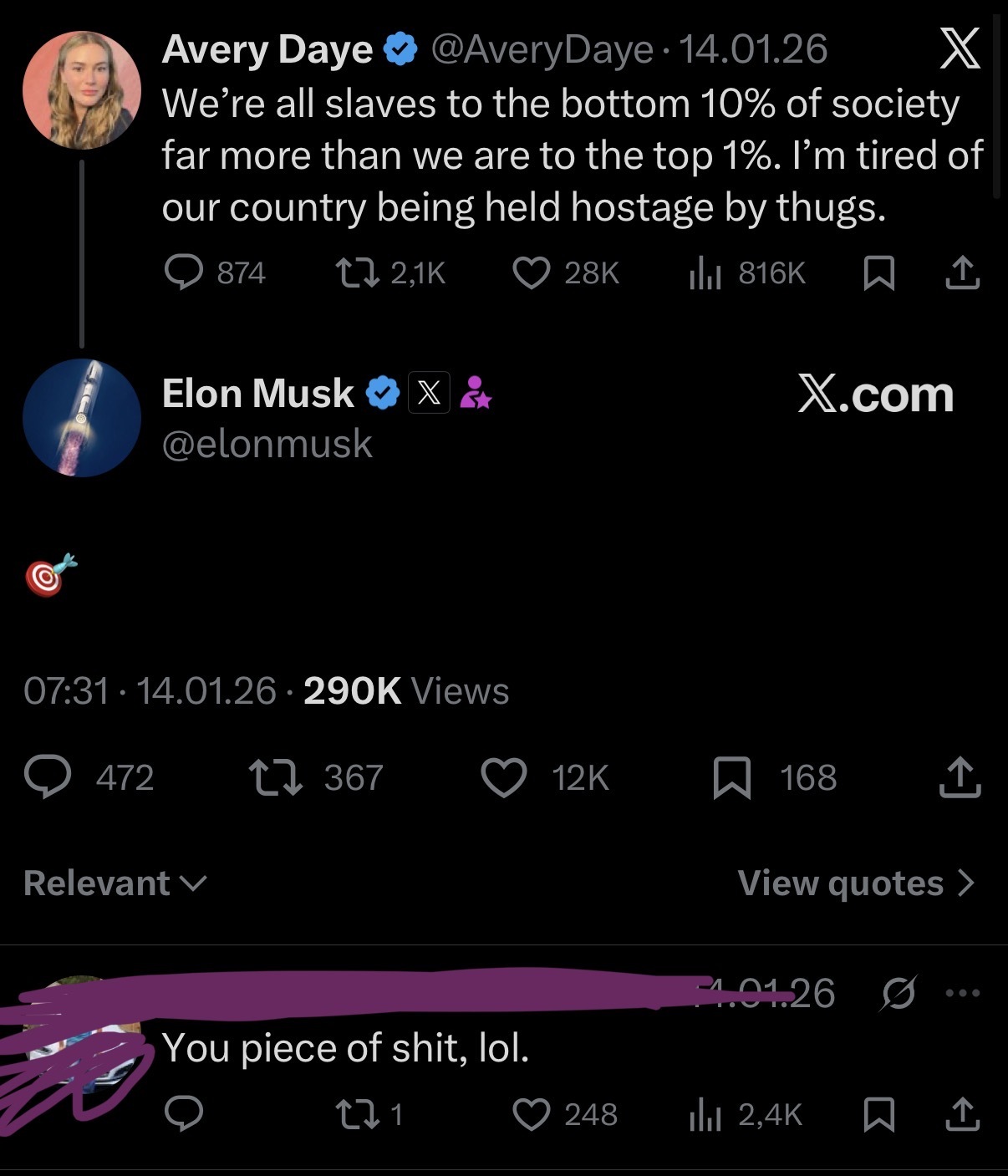The width and height of the screenshot is (1008, 1176).
Task: Share Elon Musk's post
Action: [x=960, y=777]
